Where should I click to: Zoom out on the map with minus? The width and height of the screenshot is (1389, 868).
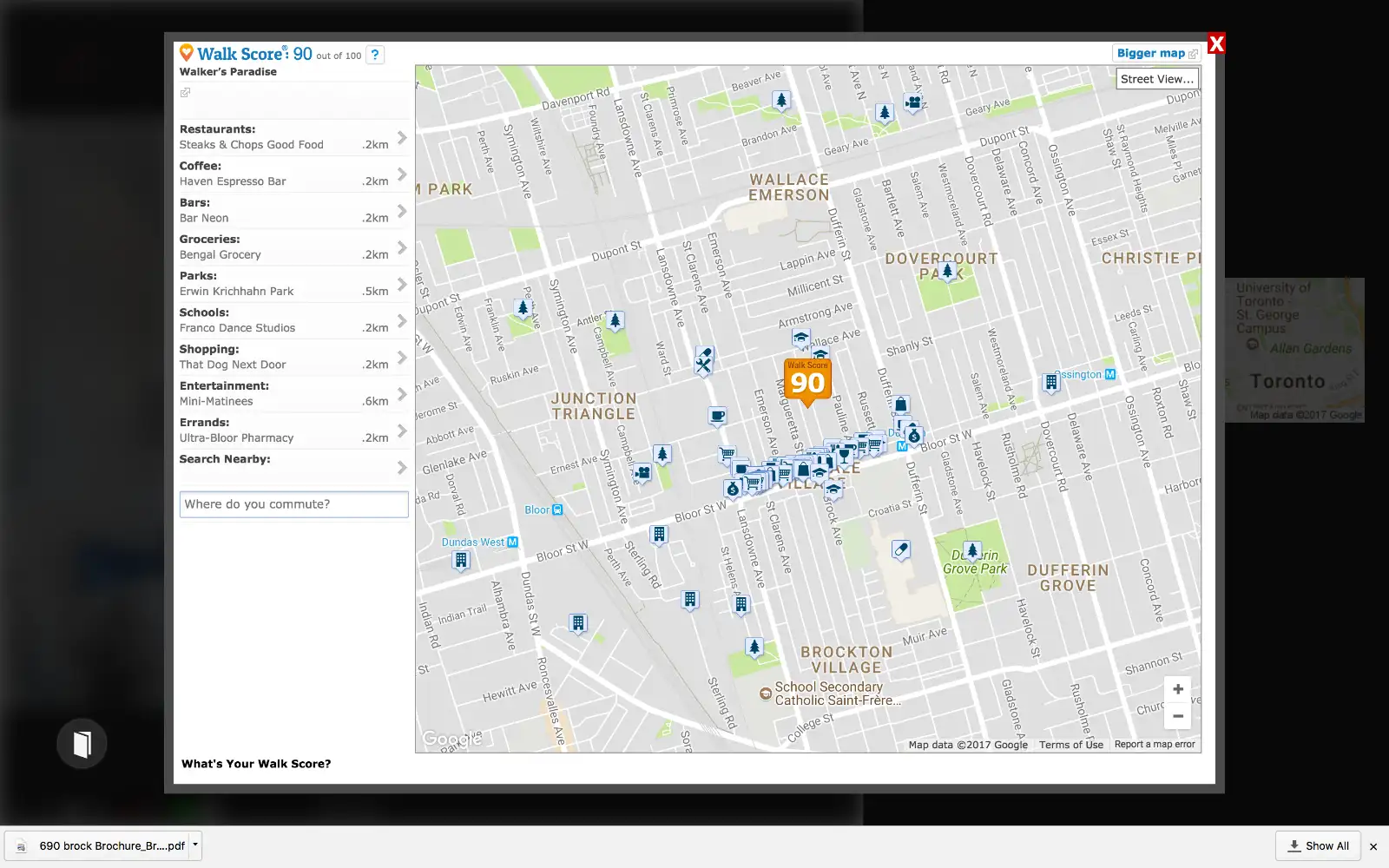(x=1178, y=716)
